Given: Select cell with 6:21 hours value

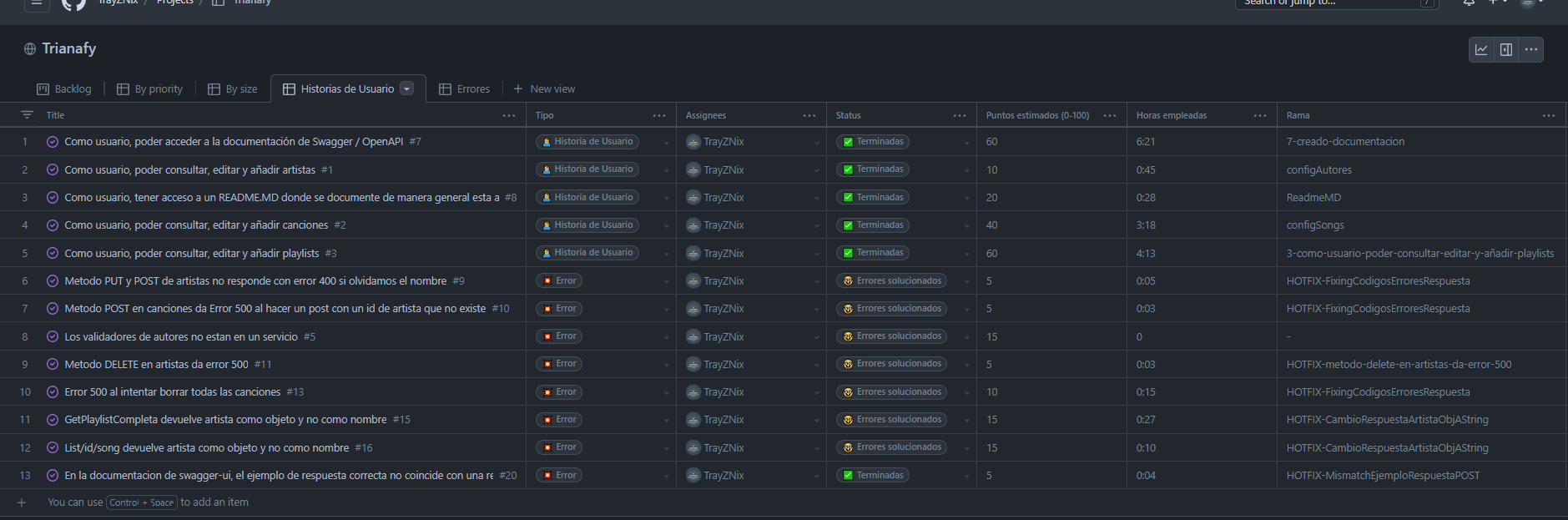Looking at the screenshot, I should [x=1202, y=142].
